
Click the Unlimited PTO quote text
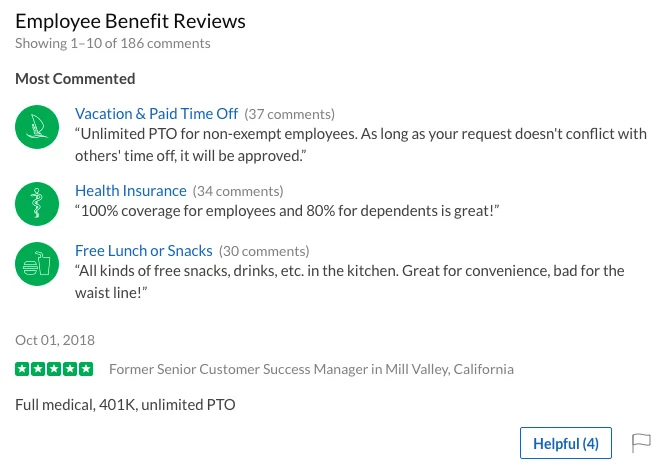click(361, 145)
